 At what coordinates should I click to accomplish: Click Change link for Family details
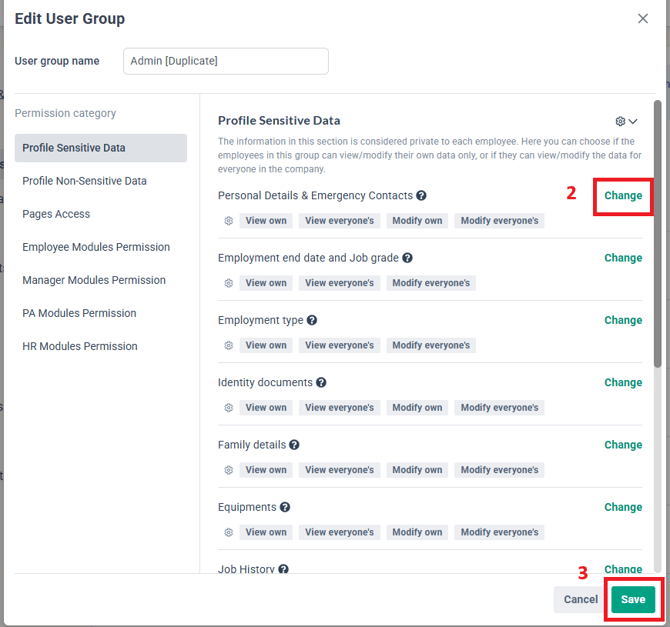623,445
